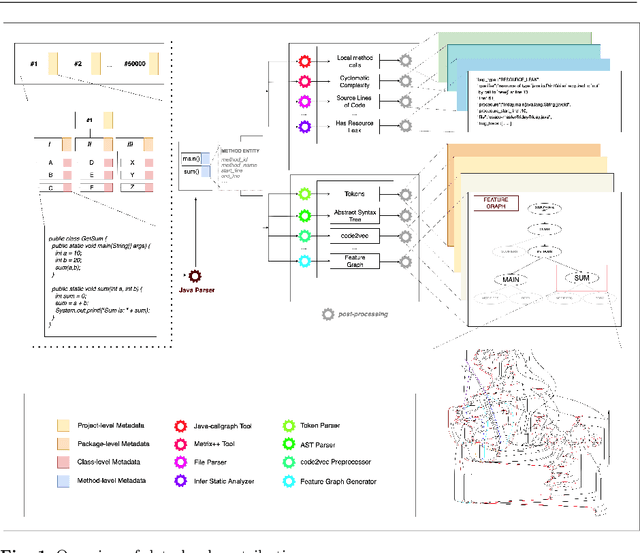Select the sum() method entry

(190, 172)
